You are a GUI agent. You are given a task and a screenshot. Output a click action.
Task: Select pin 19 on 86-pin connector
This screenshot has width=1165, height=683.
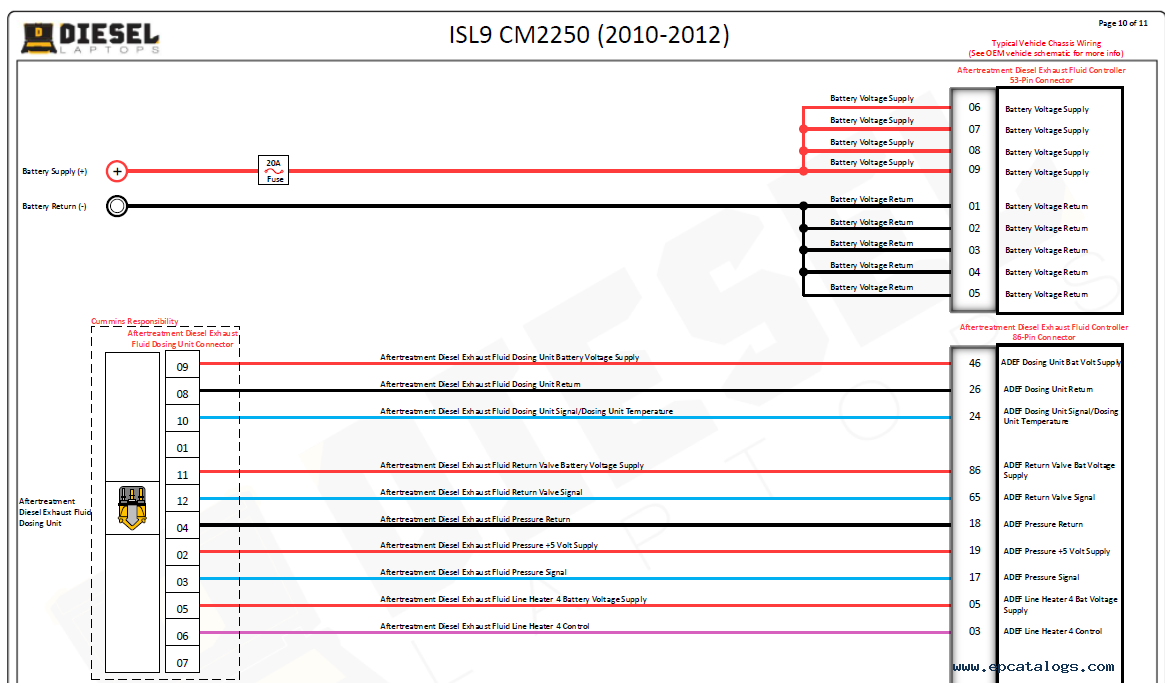click(975, 550)
